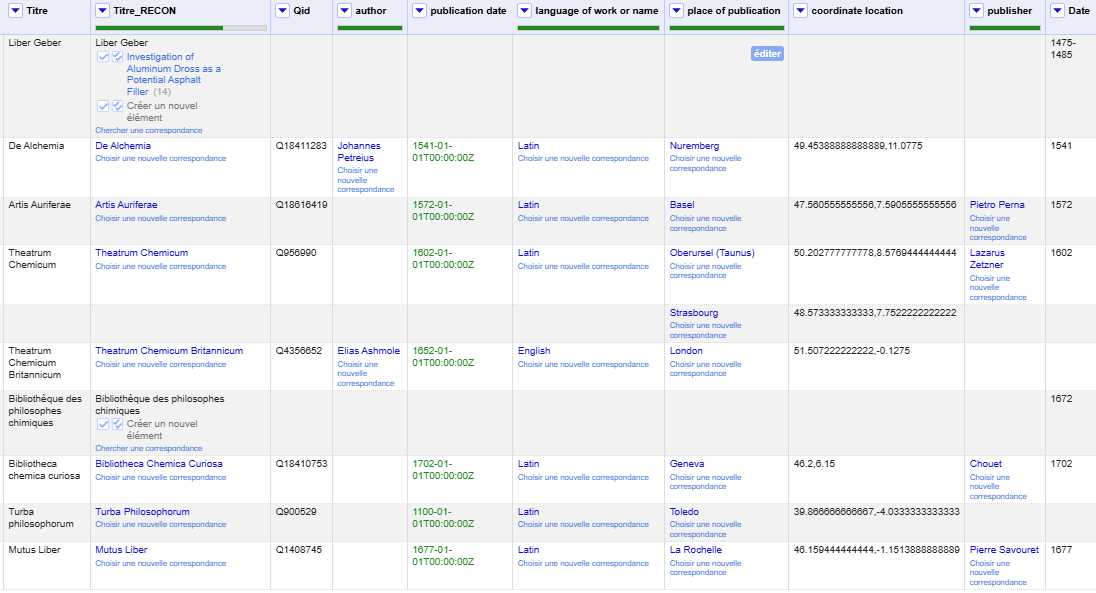This screenshot has width=1096, height=593.
Task: Click the Titre_RECON reconciliation progress bar
Action: click(x=181, y=28)
